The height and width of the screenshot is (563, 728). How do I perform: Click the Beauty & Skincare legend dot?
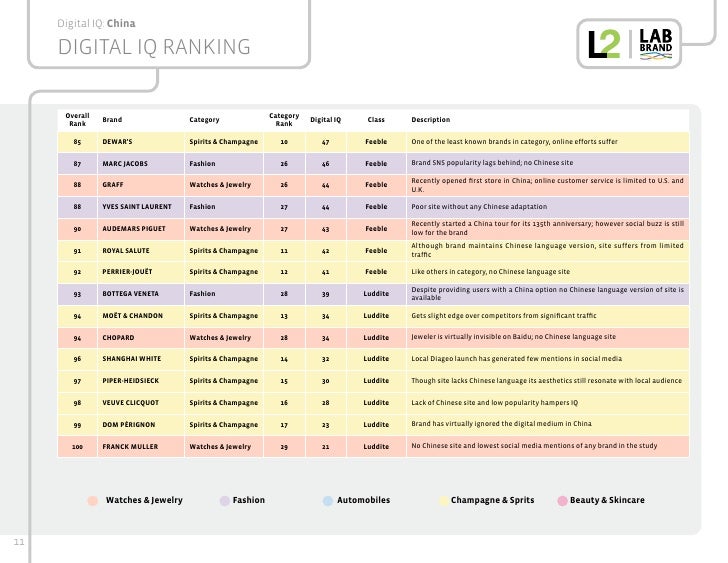(562, 500)
